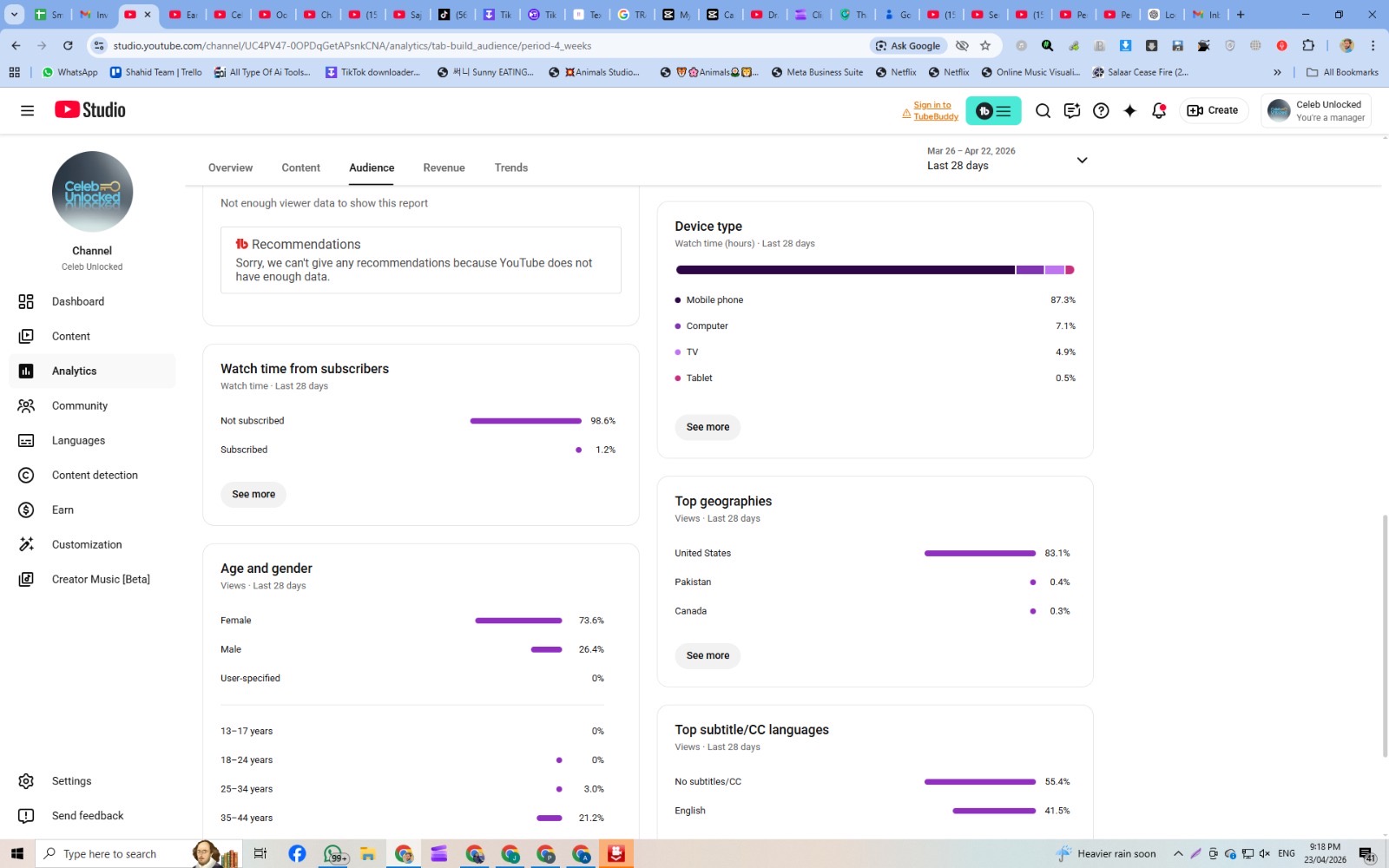
Task: Open the Revenue tab
Action: coord(444,168)
